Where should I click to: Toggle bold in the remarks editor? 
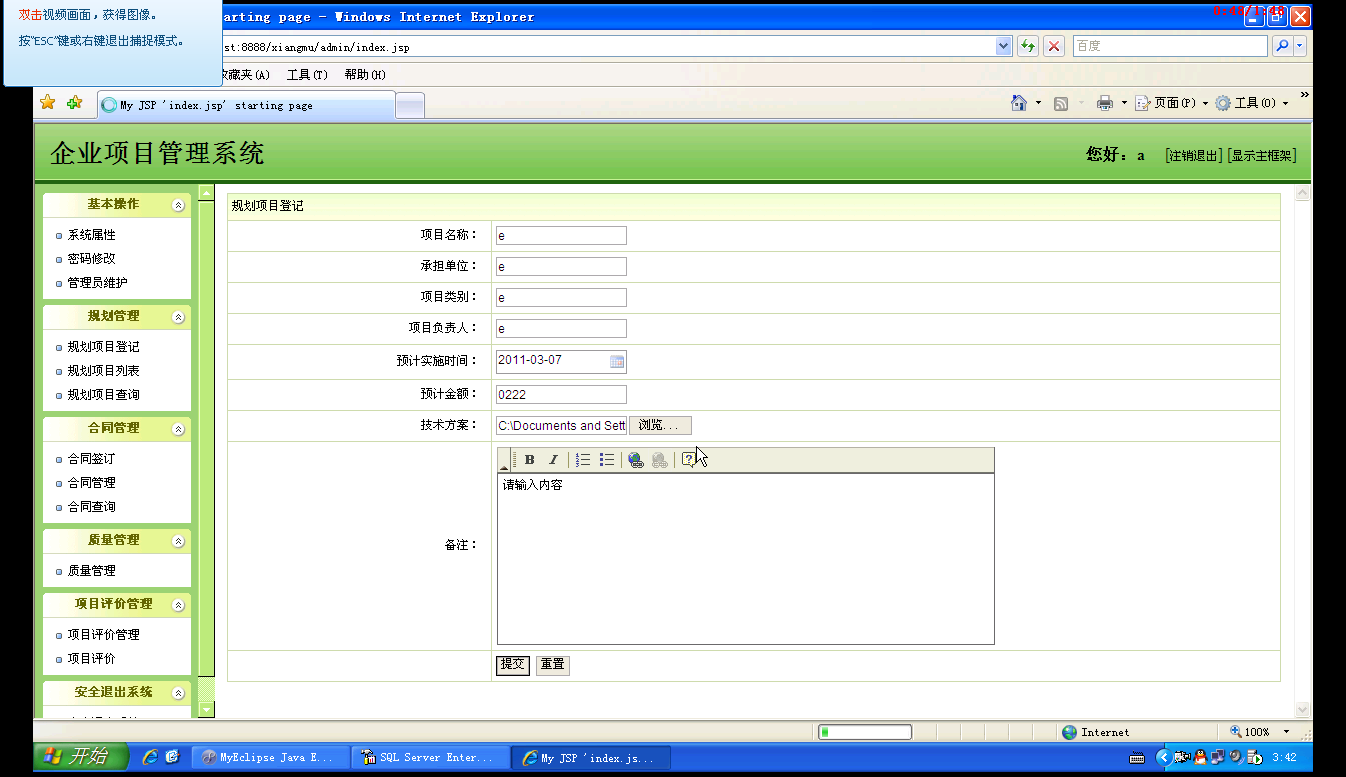point(529,460)
